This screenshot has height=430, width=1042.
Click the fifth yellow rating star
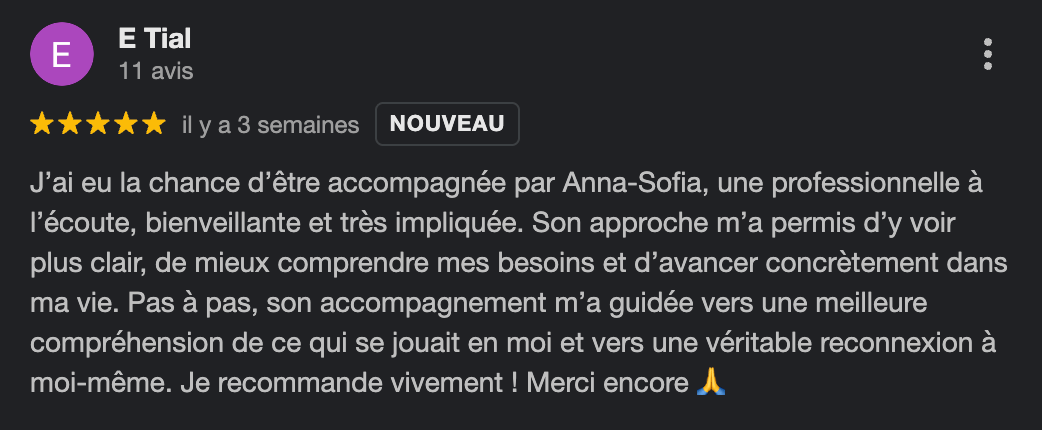point(153,125)
